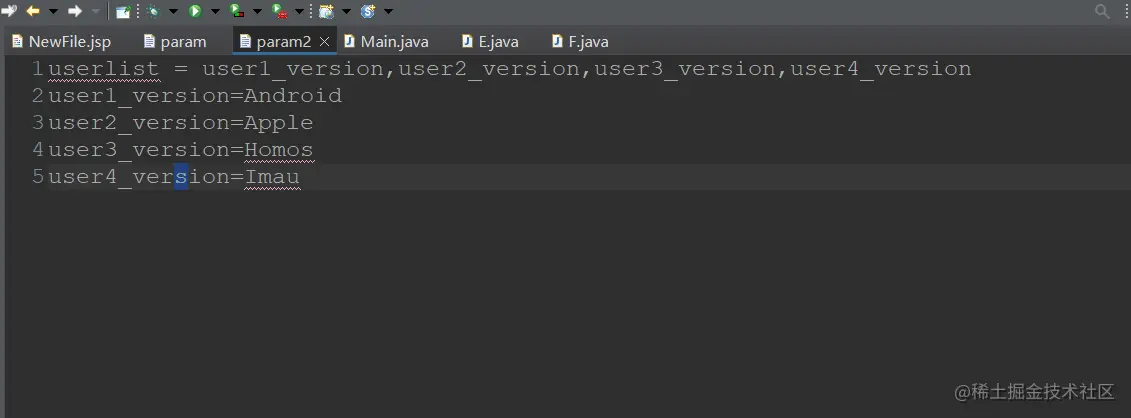Click the underlined word Imau
The image size is (1131, 418).
pos(272,177)
